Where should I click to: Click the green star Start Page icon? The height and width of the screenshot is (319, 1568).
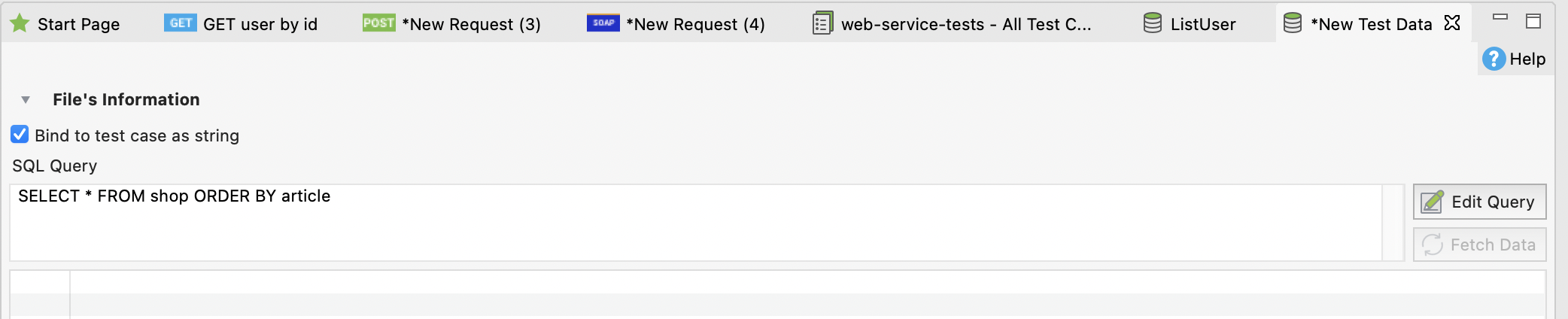(20, 23)
